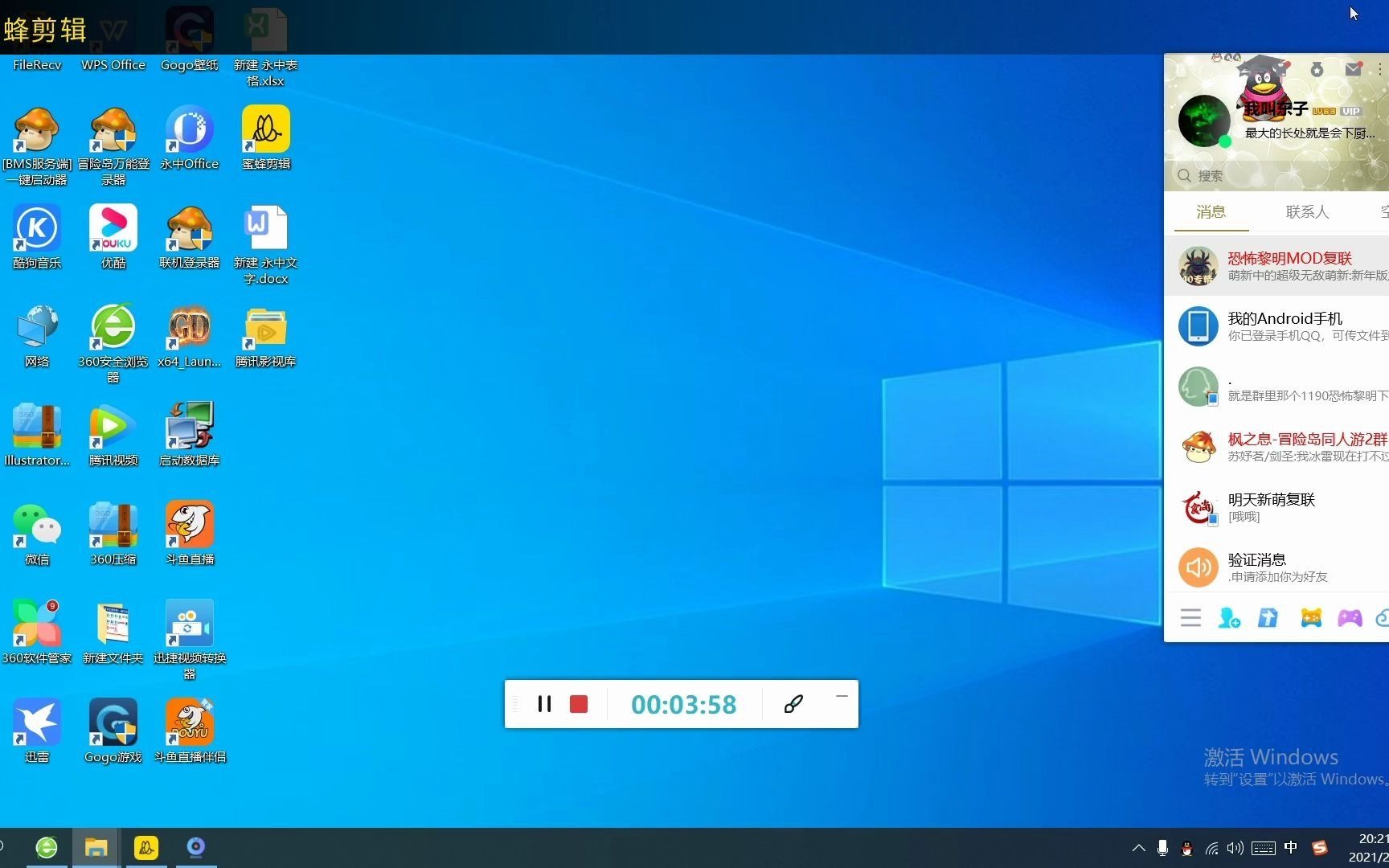Open 验证消息 notifications

pyautogui.click(x=1276, y=567)
